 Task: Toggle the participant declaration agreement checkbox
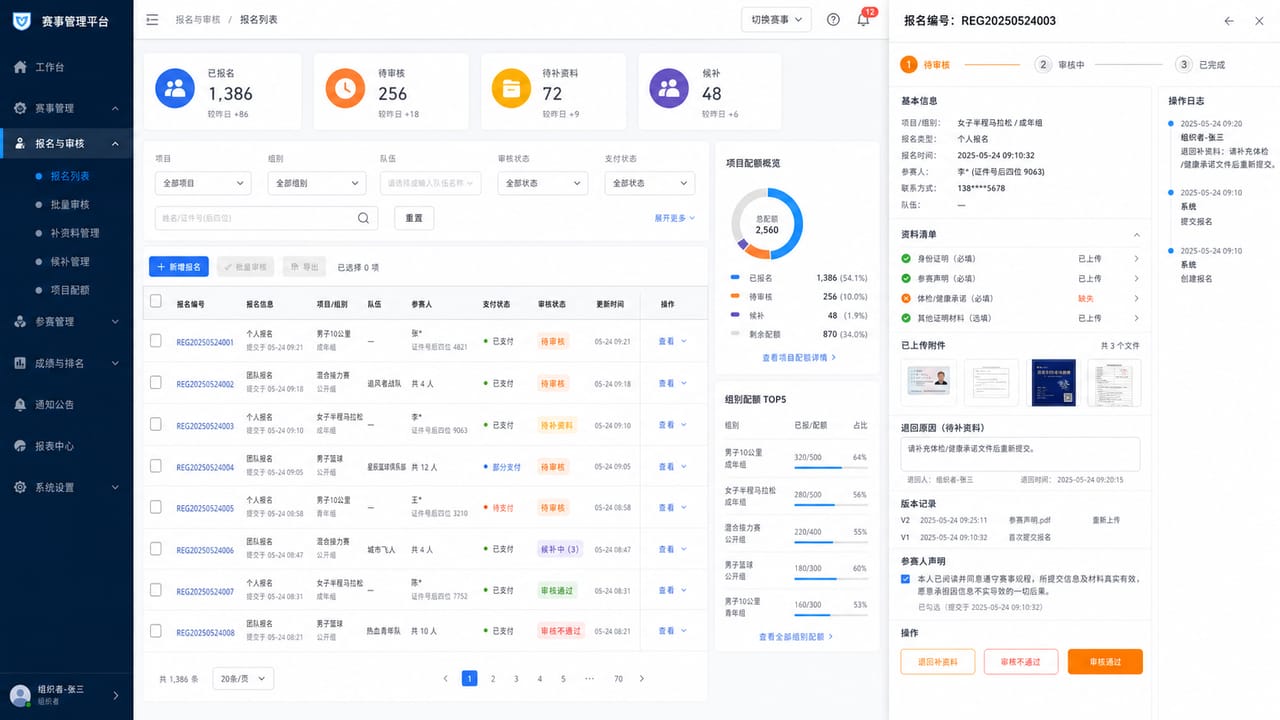pos(906,579)
